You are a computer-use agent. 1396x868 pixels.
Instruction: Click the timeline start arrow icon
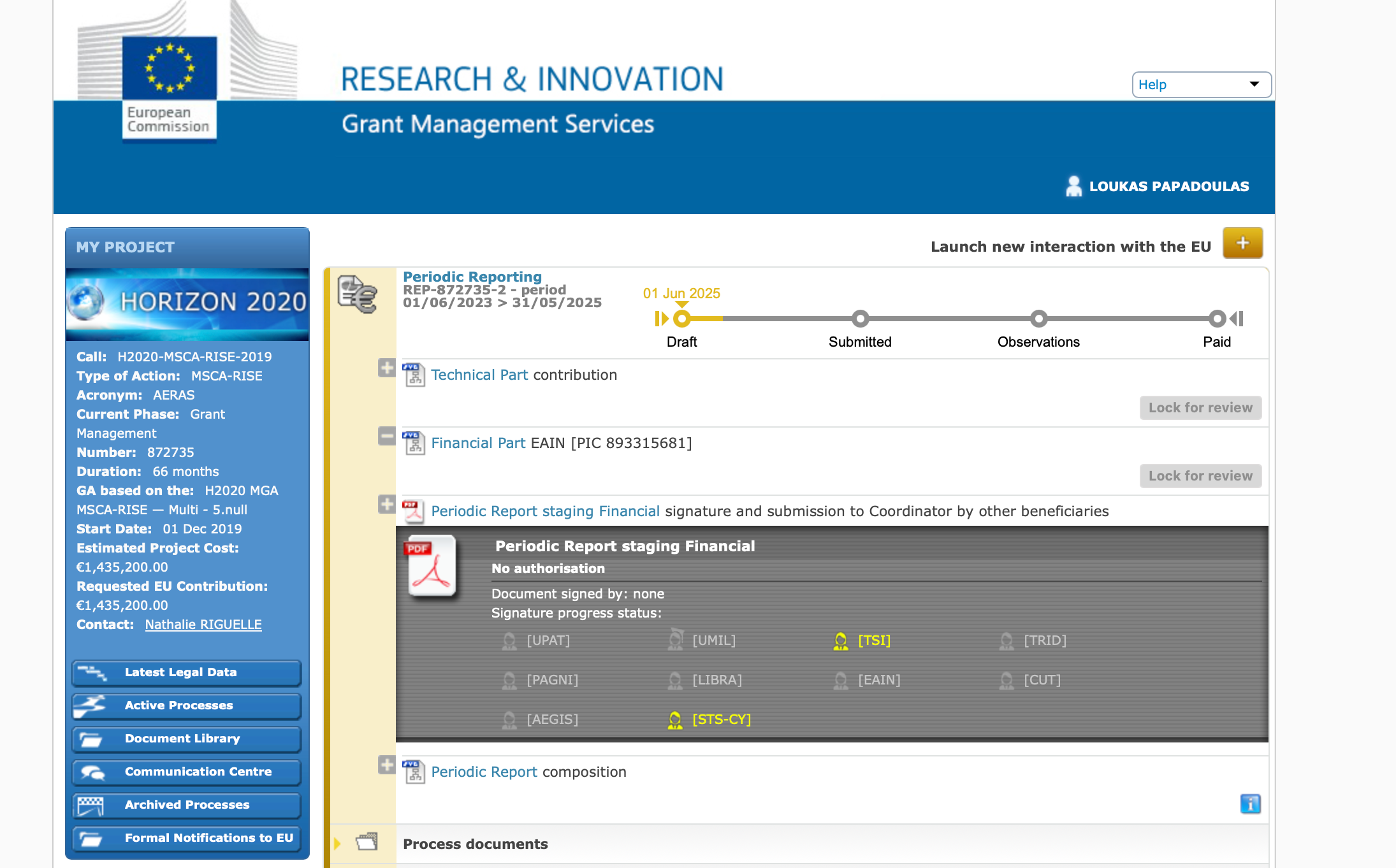[x=662, y=318]
